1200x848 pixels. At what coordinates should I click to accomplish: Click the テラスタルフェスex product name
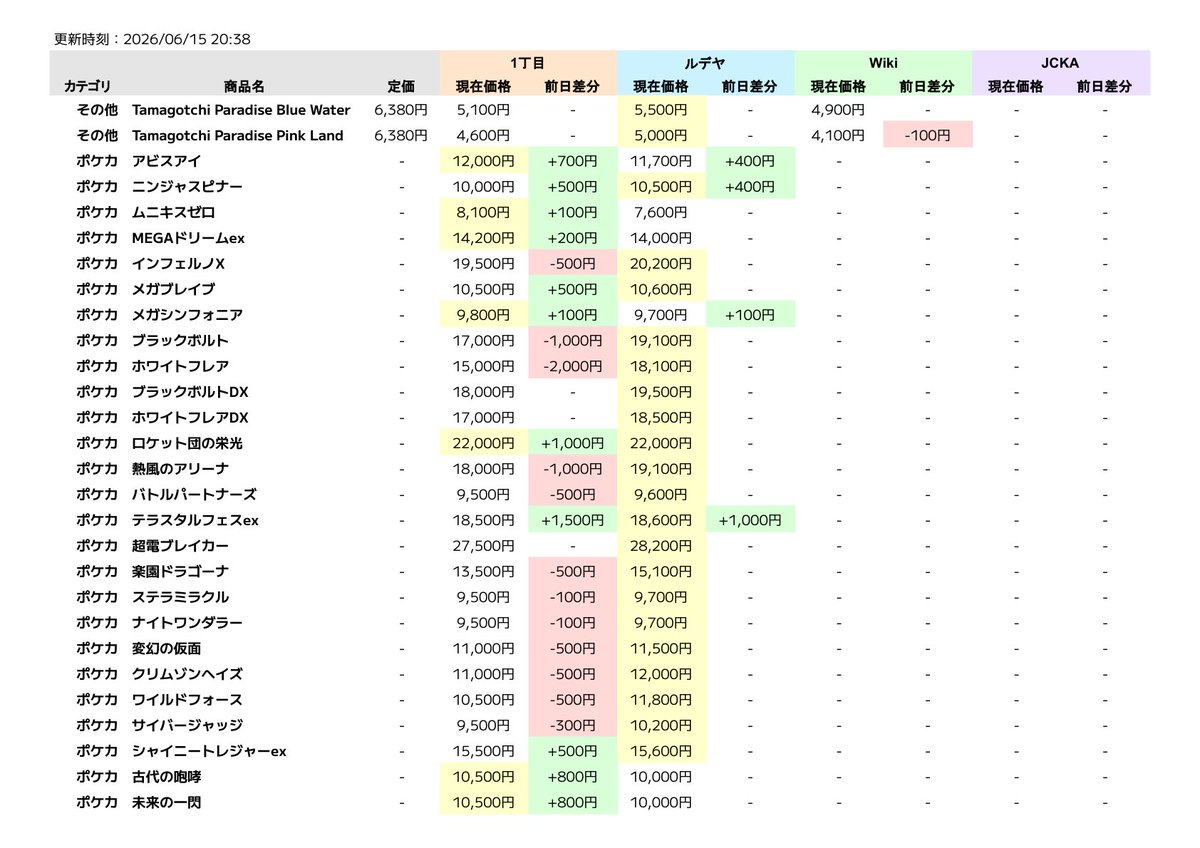(195, 521)
